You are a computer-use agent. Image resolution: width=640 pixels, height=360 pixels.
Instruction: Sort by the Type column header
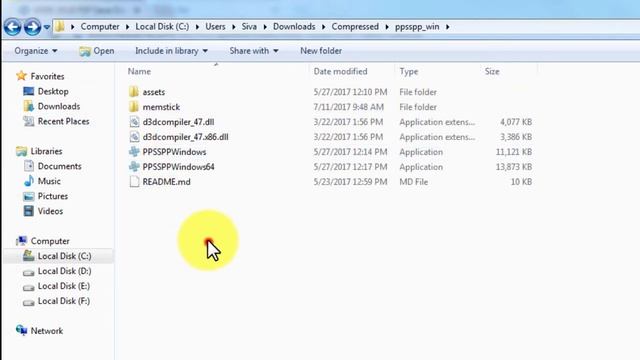coord(409,71)
